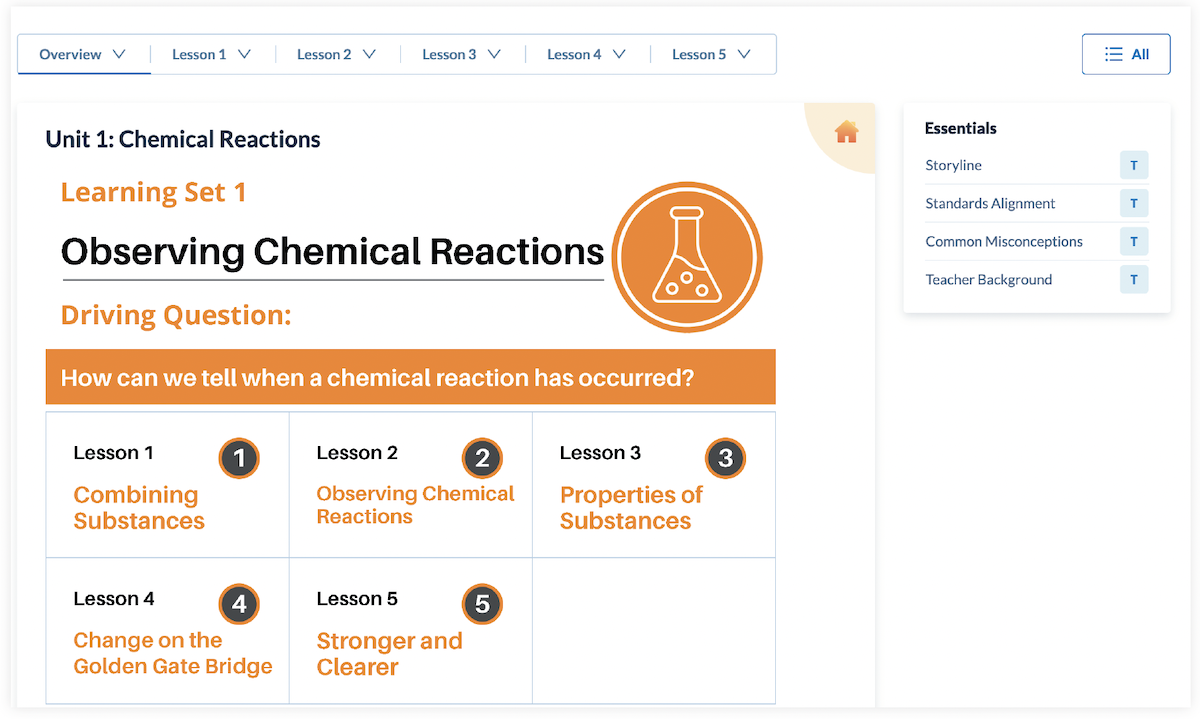Expand the Lesson 1 dropdown chevron
Image resolution: width=1200 pixels, height=719 pixels.
tap(243, 54)
